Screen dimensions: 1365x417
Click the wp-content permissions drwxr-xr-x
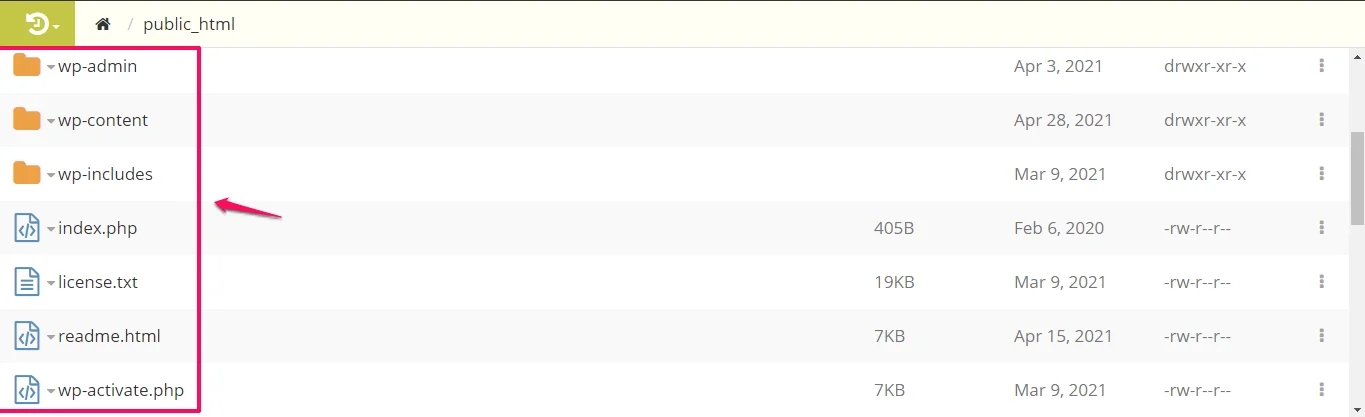pos(1205,120)
